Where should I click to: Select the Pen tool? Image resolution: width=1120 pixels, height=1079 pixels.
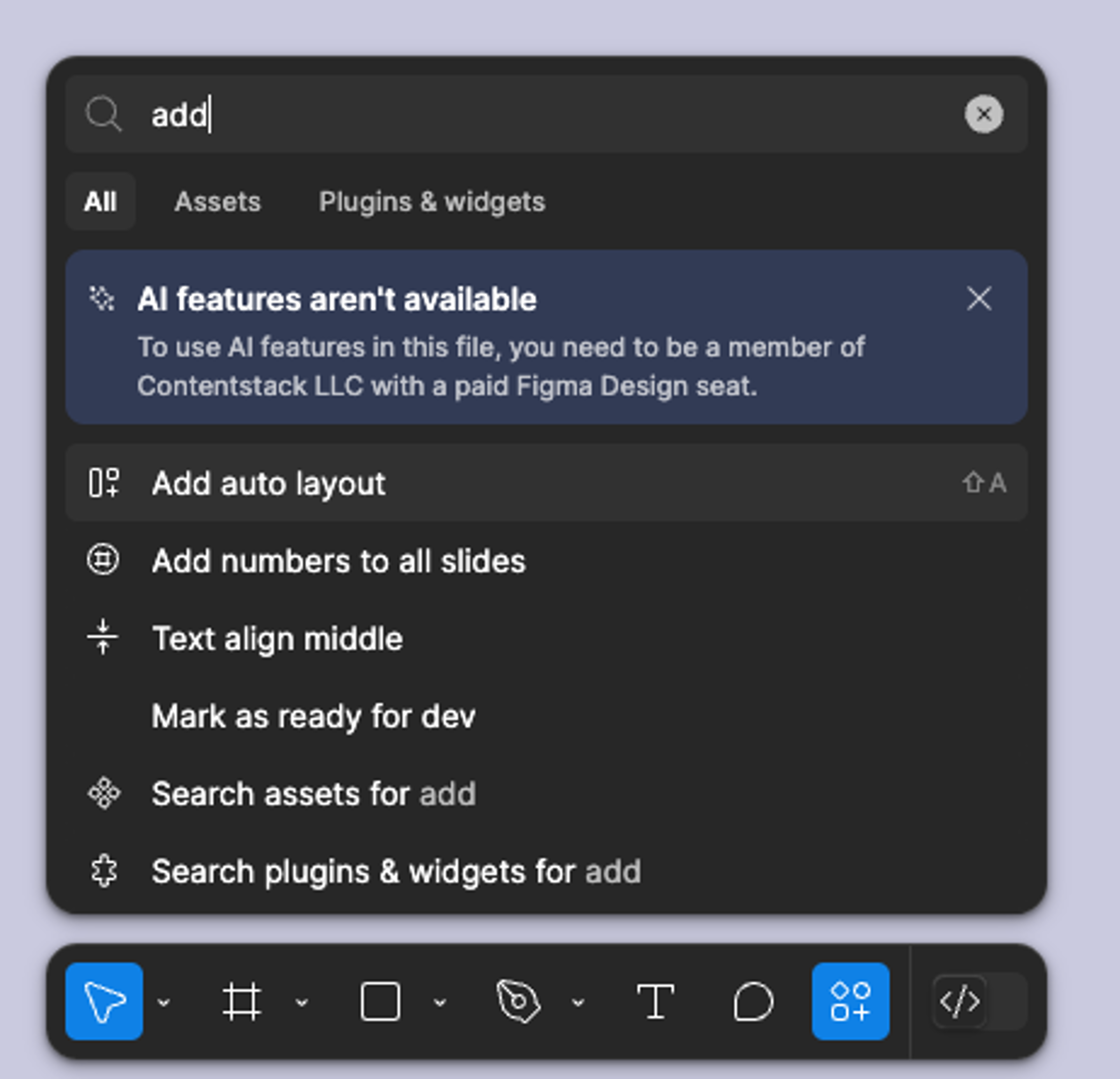click(518, 1001)
